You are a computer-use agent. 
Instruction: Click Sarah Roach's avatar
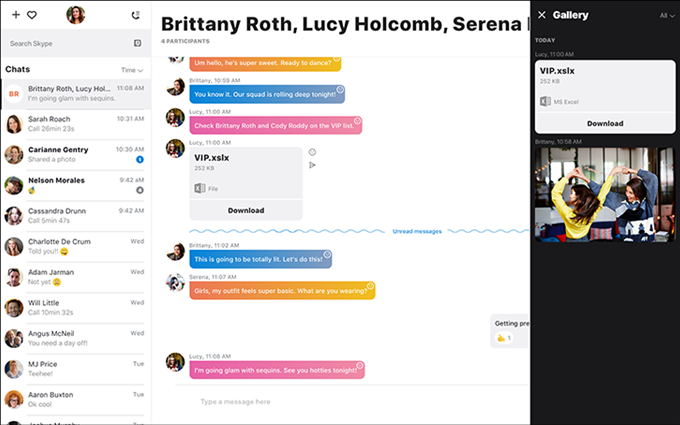coord(14,124)
